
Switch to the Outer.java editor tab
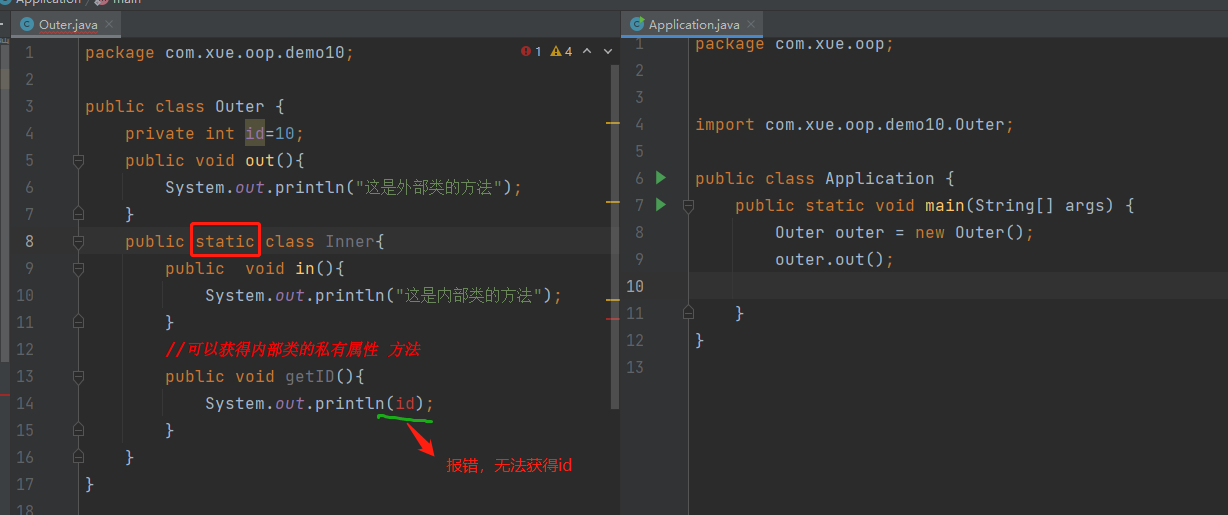[68, 24]
